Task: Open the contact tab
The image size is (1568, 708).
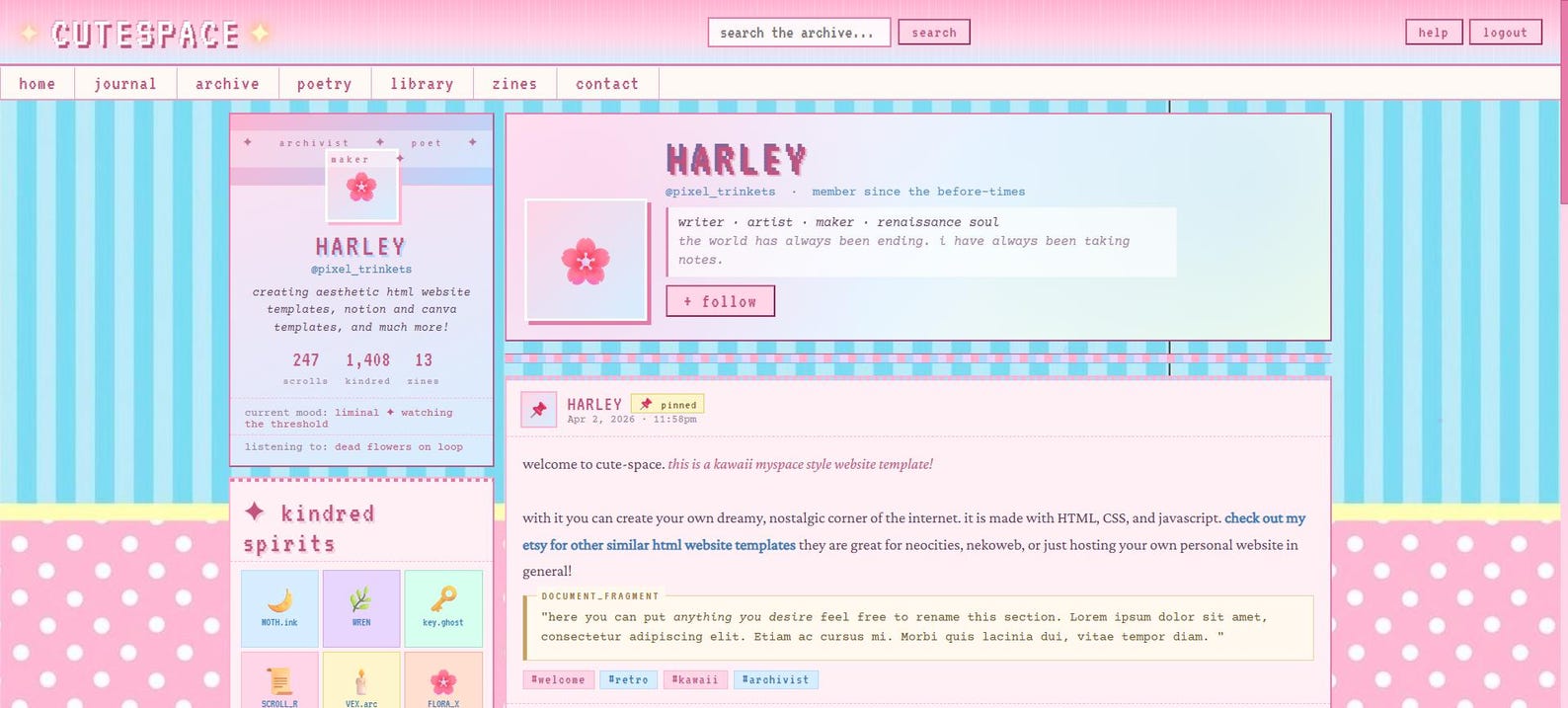Action: (x=607, y=84)
